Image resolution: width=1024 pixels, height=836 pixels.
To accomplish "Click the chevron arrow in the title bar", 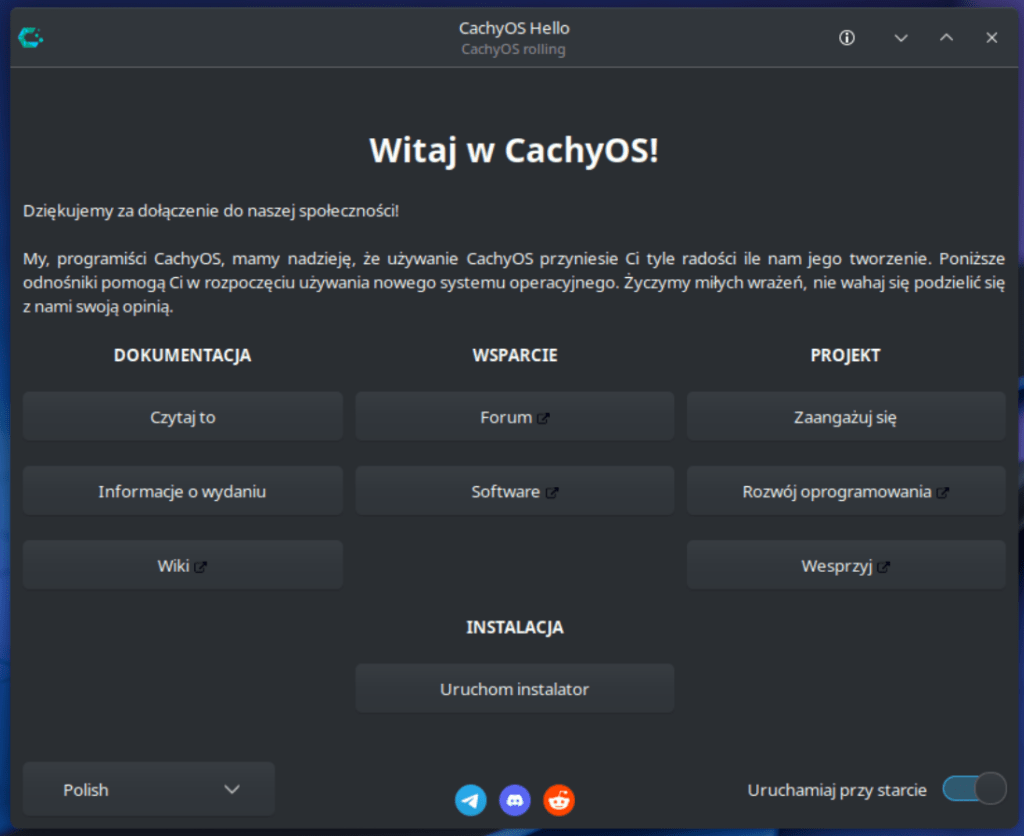I will (901, 37).
